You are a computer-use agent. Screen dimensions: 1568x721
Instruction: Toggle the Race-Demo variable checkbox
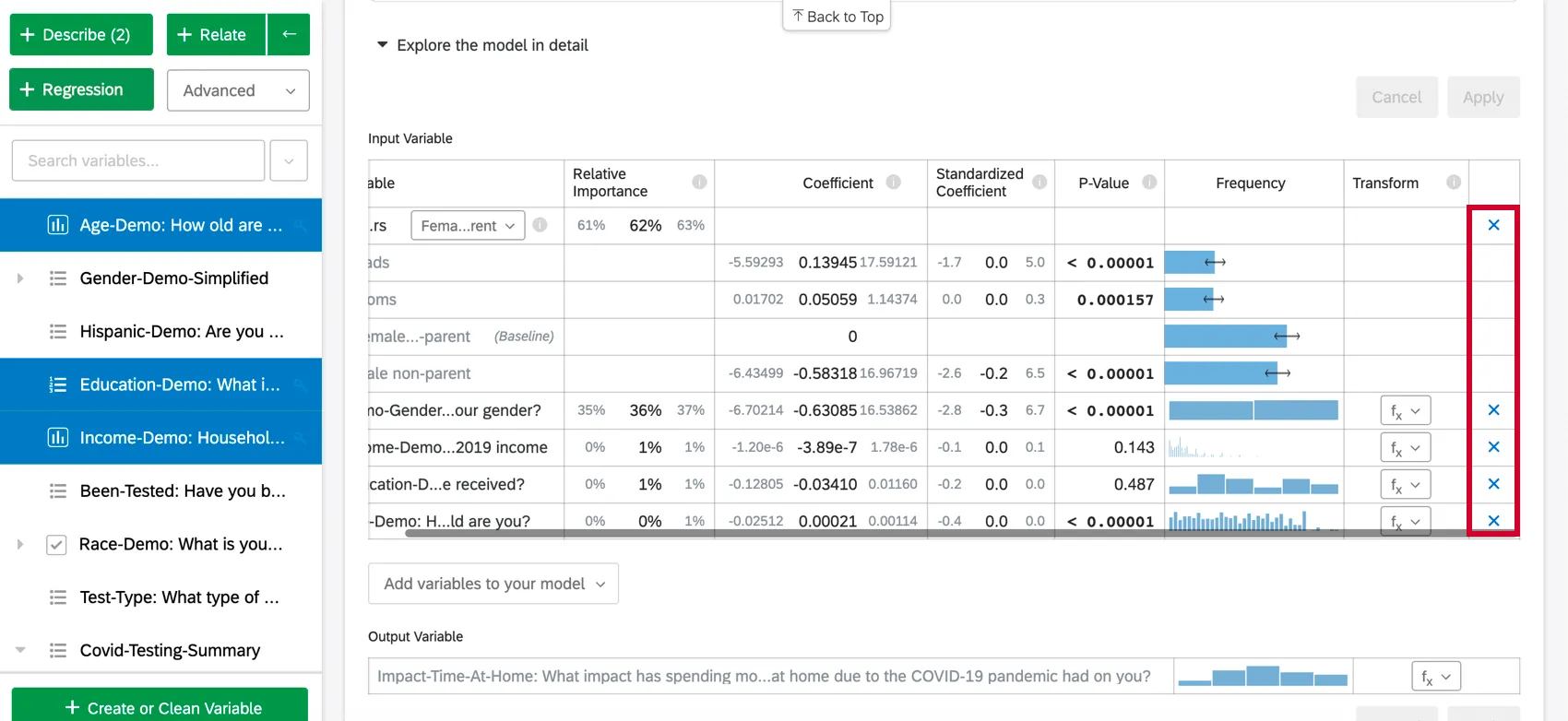[56, 545]
